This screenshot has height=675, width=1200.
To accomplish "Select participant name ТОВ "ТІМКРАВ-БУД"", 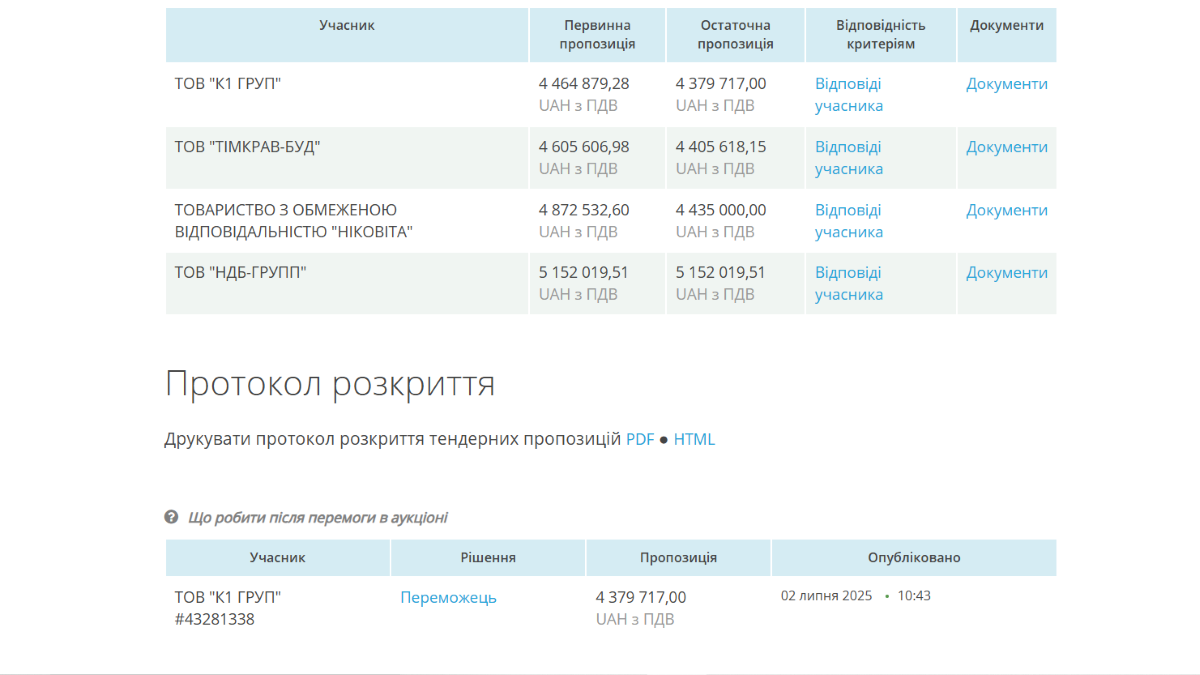I will tap(247, 147).
